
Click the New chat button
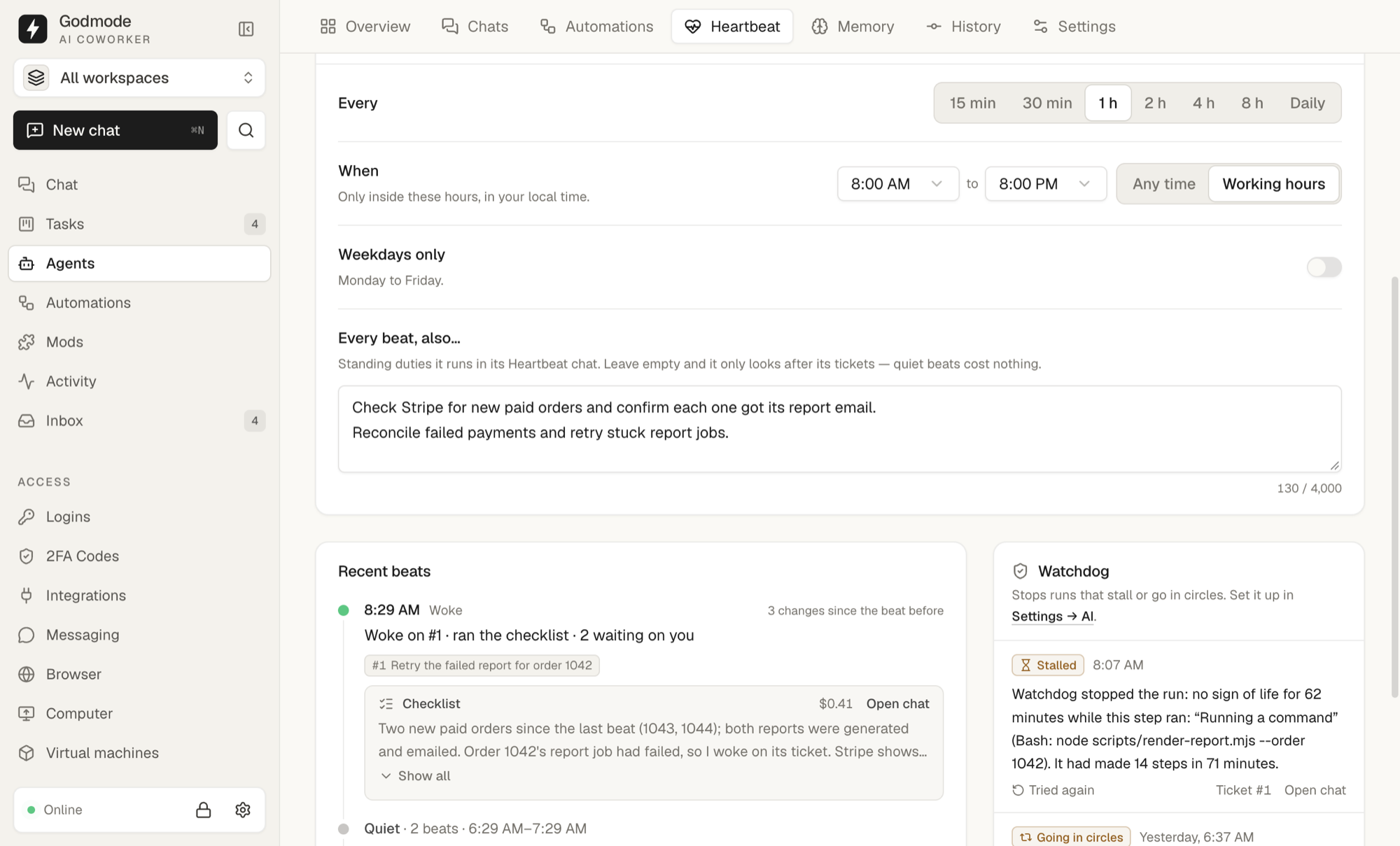click(115, 130)
